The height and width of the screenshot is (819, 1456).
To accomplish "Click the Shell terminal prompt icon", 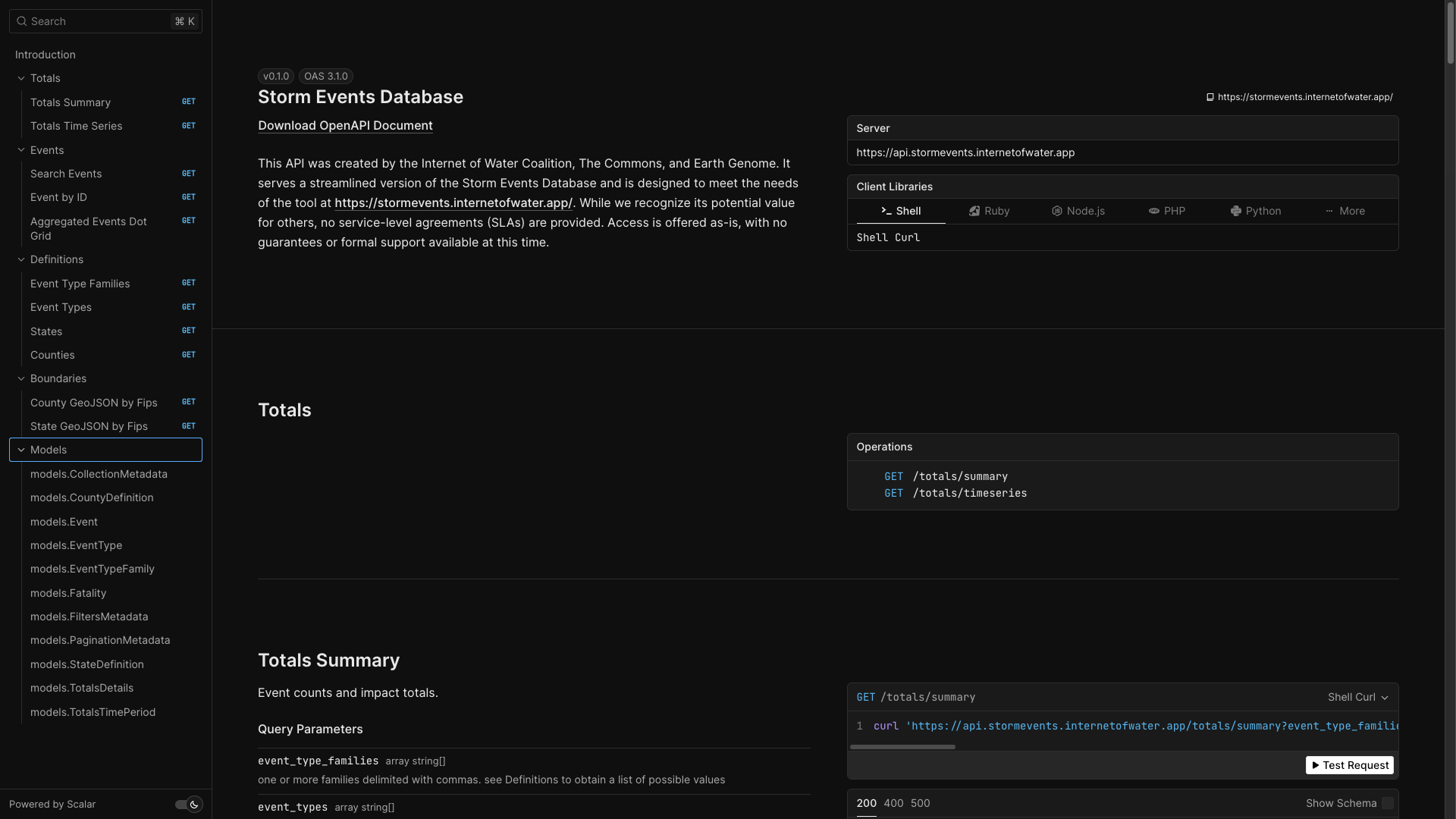I will click(886, 212).
